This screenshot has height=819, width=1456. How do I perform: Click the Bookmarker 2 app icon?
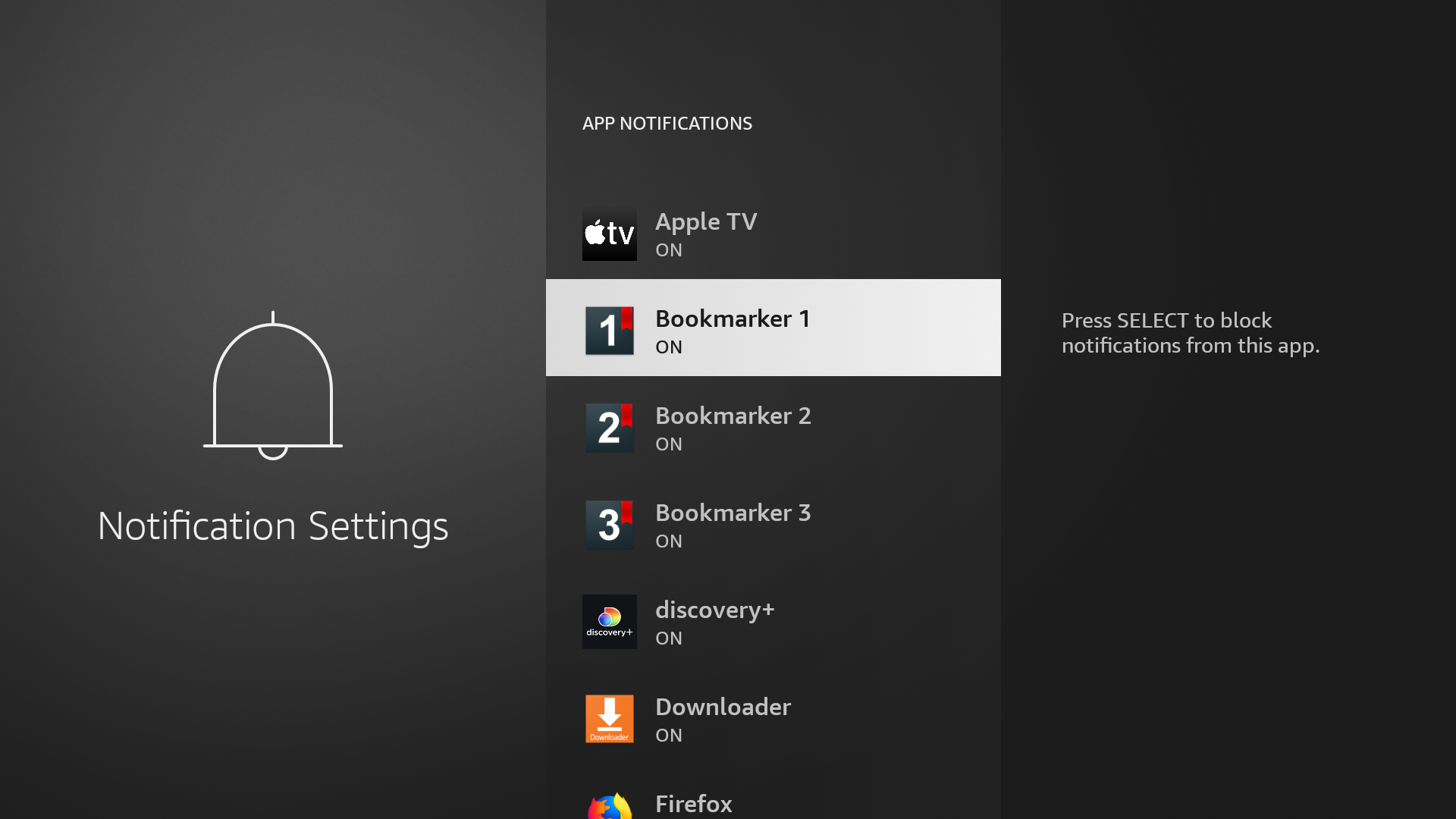click(610, 428)
